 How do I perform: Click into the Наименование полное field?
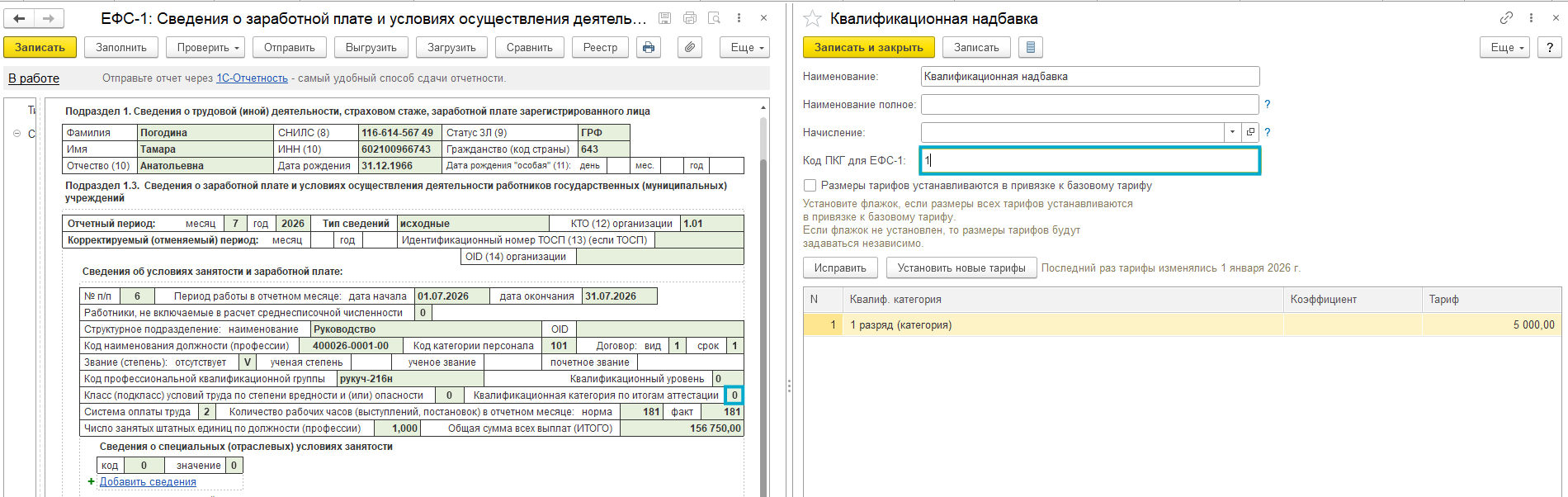click(1089, 104)
